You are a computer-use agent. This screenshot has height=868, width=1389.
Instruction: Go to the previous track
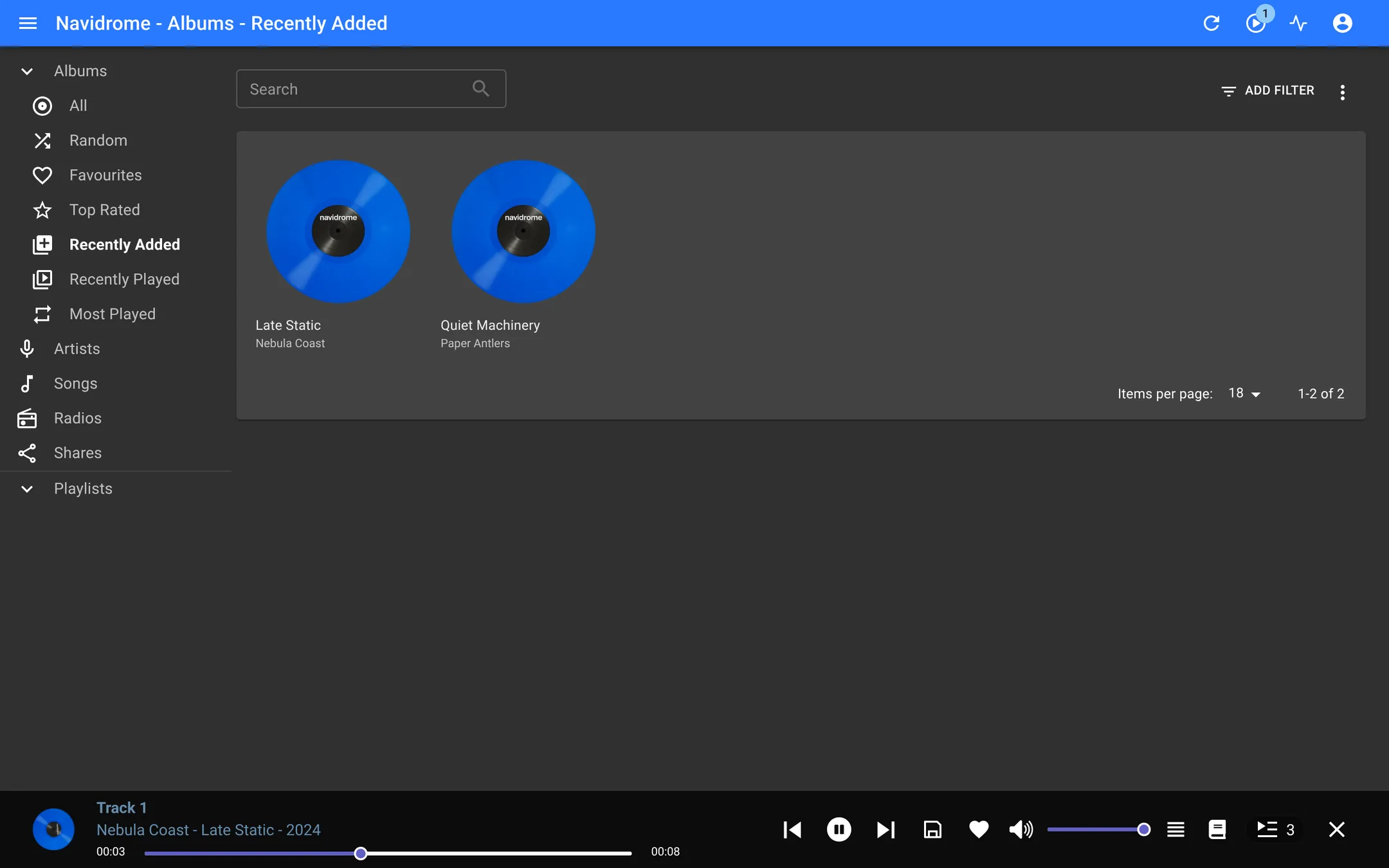point(792,829)
